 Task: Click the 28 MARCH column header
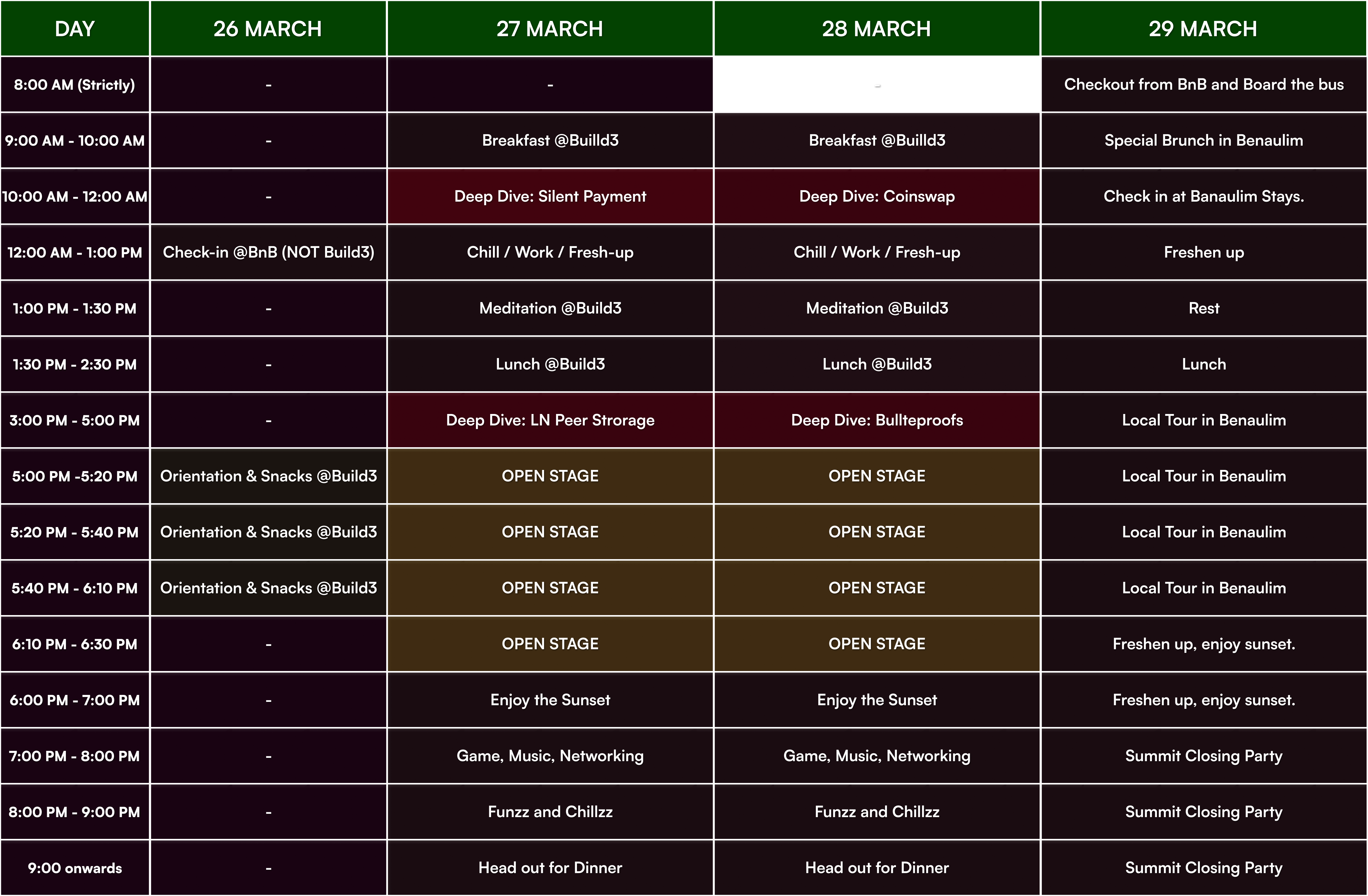click(x=877, y=29)
